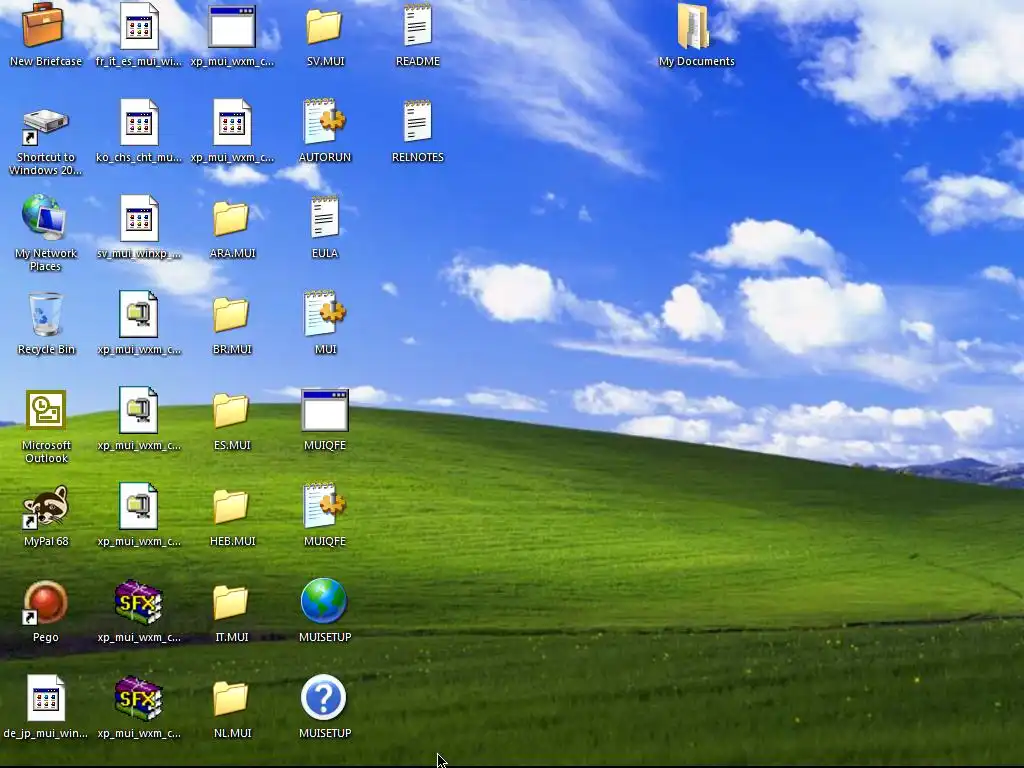Select the EULA text document
The image size is (1024, 768).
[325, 217]
